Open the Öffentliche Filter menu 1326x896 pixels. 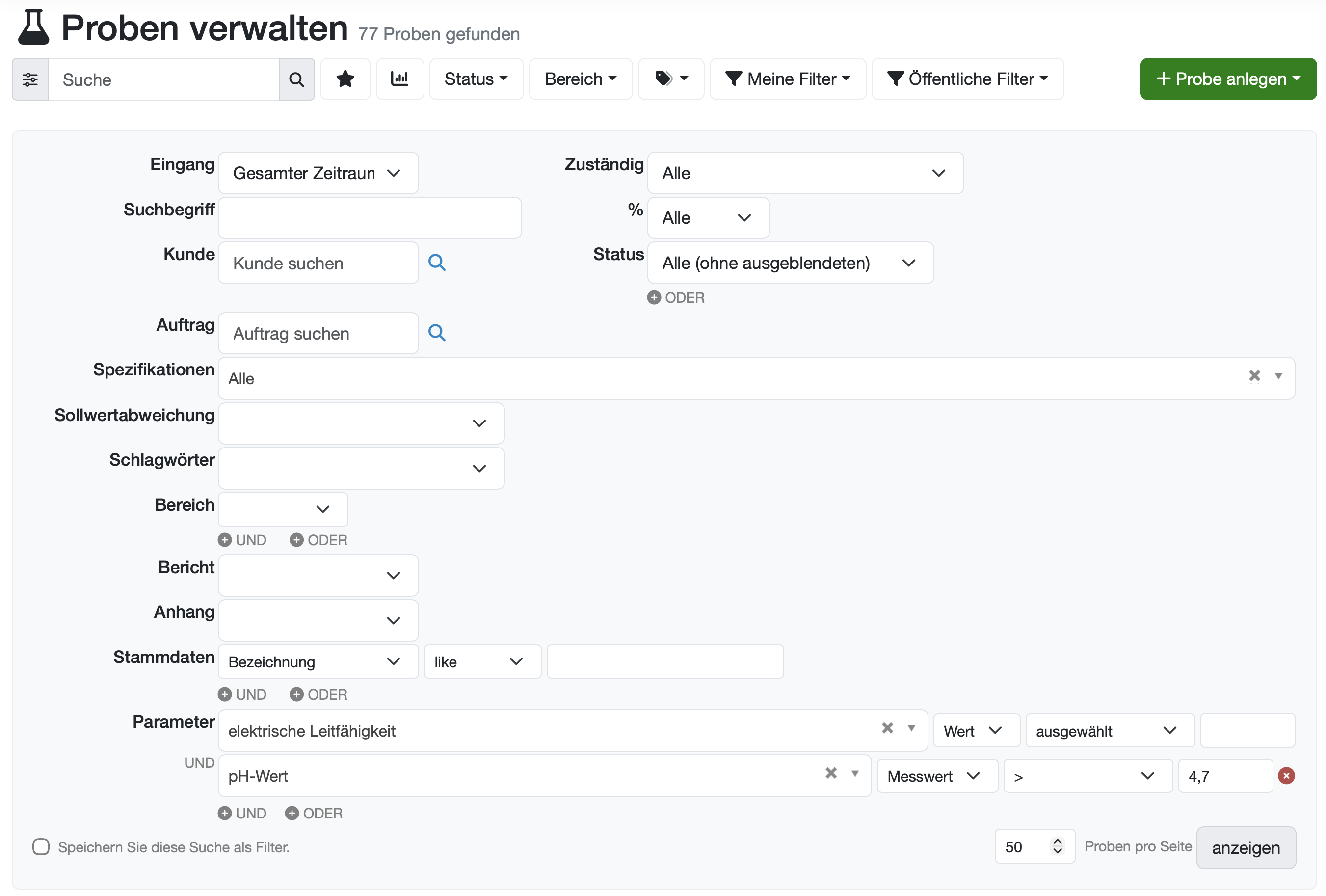click(x=967, y=79)
